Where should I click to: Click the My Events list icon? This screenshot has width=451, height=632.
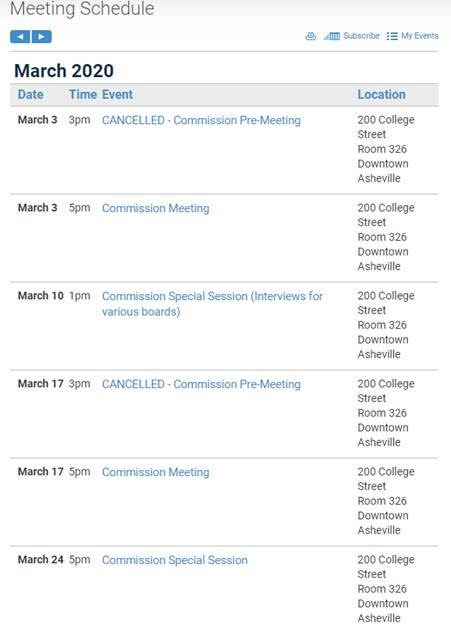pyautogui.click(x=392, y=36)
